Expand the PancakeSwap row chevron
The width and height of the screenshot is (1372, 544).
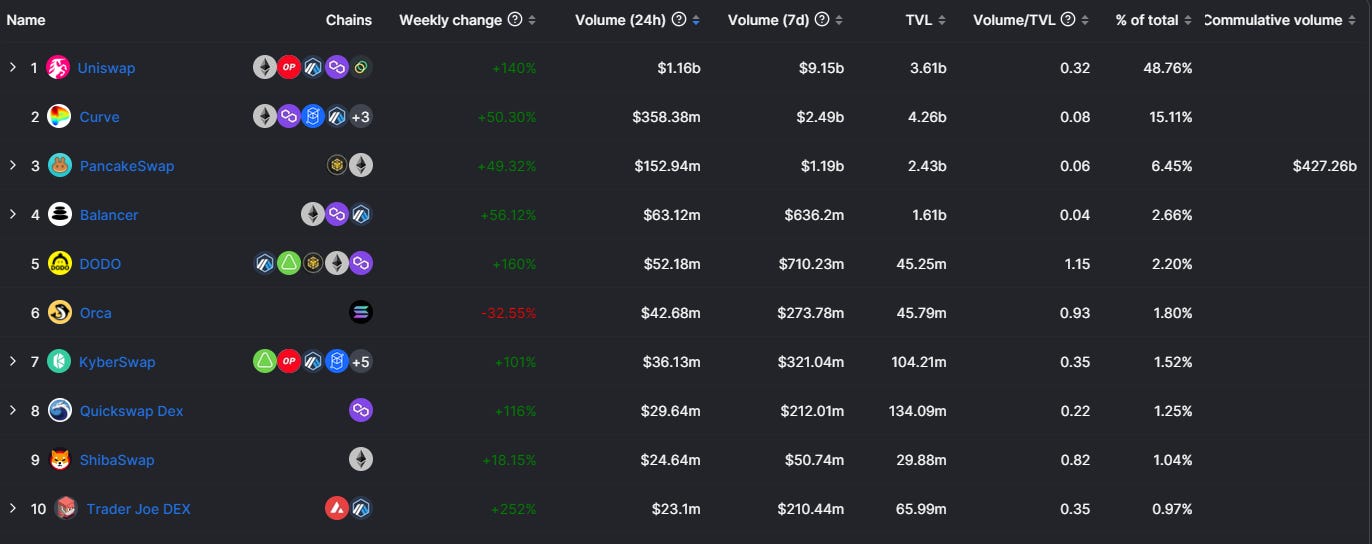click(x=13, y=166)
